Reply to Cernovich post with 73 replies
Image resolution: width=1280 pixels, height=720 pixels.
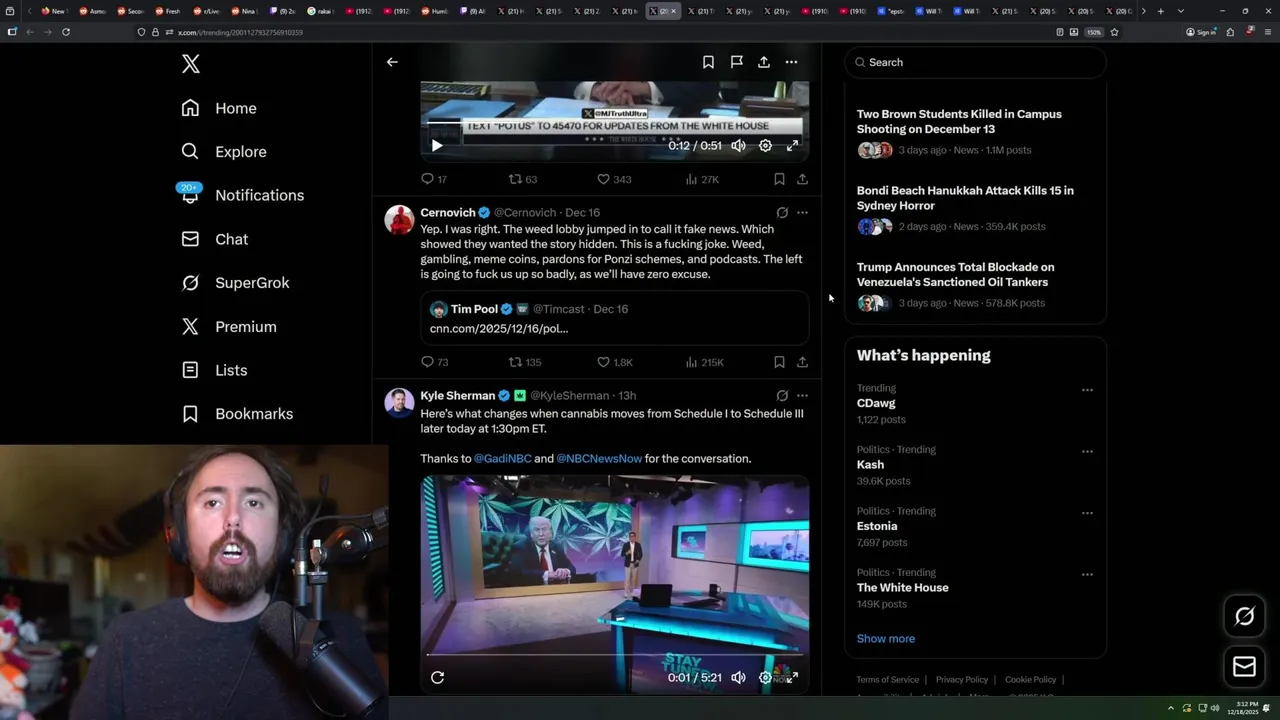(x=434, y=362)
